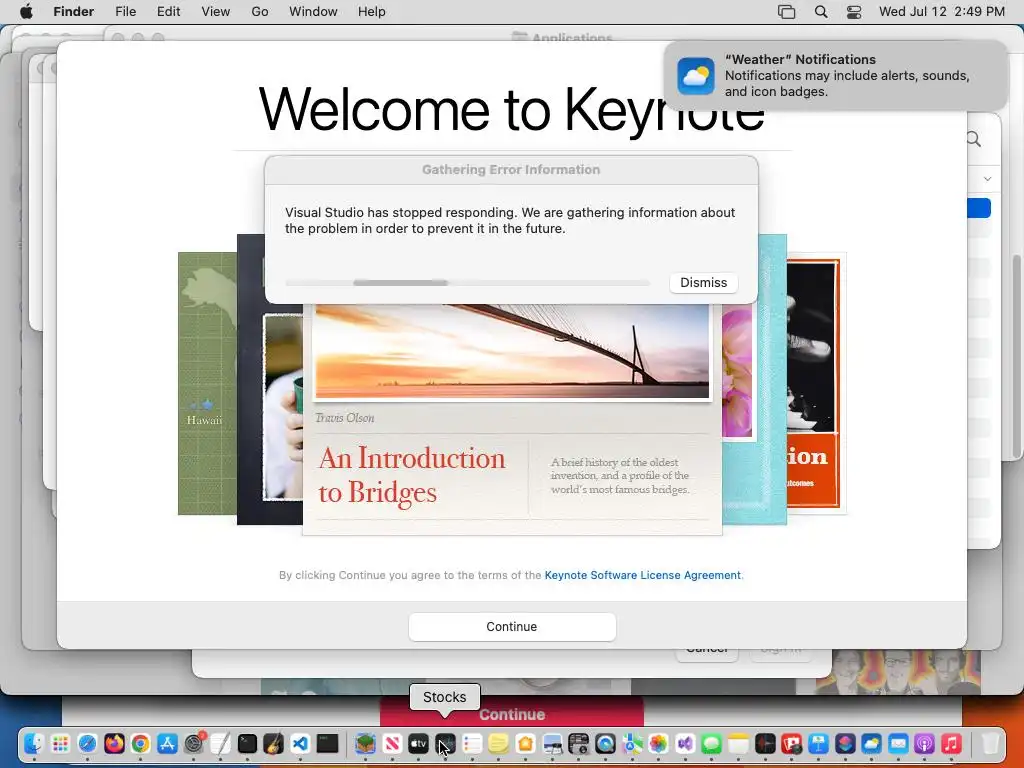Click the Stage Manager menu bar icon
Viewport: 1024px width, 768px height.
click(x=786, y=12)
